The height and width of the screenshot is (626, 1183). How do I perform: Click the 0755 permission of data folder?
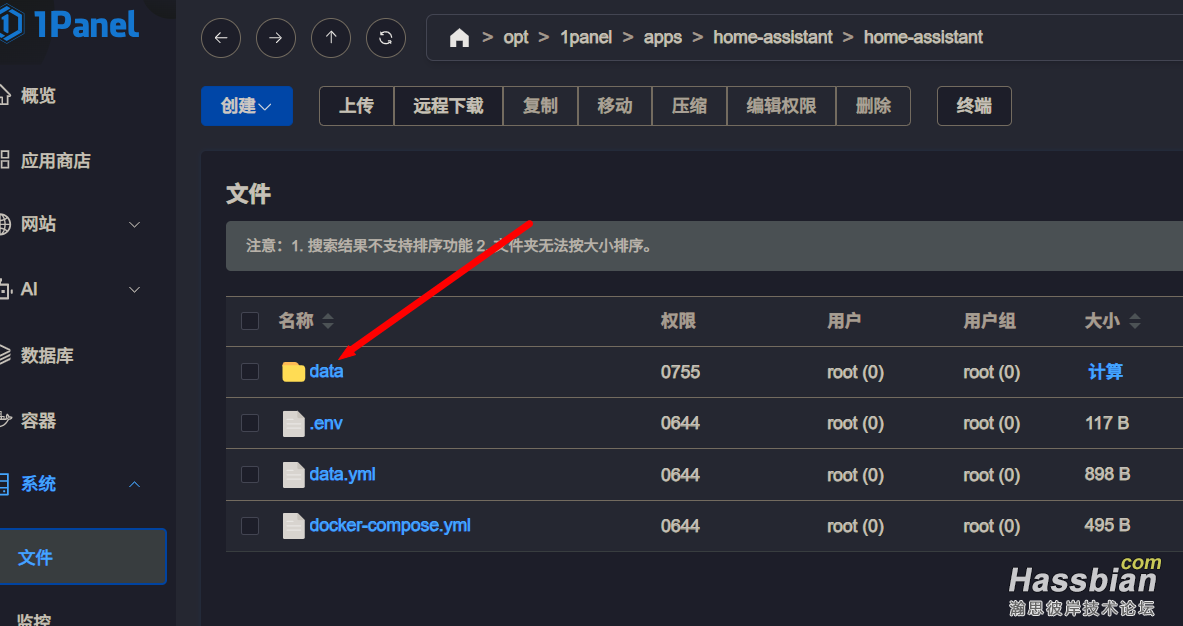click(x=681, y=372)
